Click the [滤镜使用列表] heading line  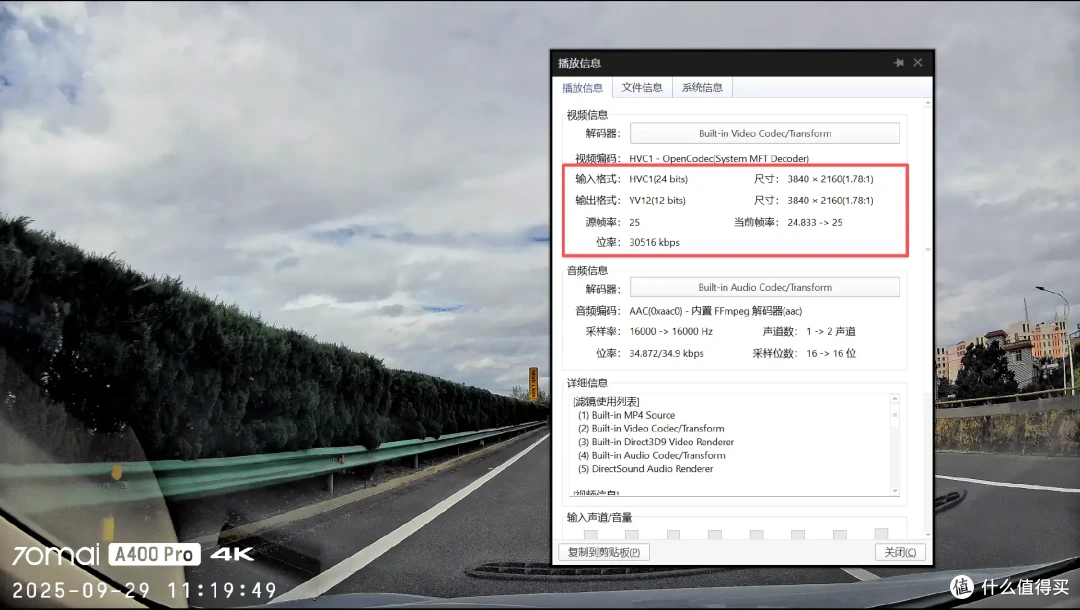(x=606, y=401)
